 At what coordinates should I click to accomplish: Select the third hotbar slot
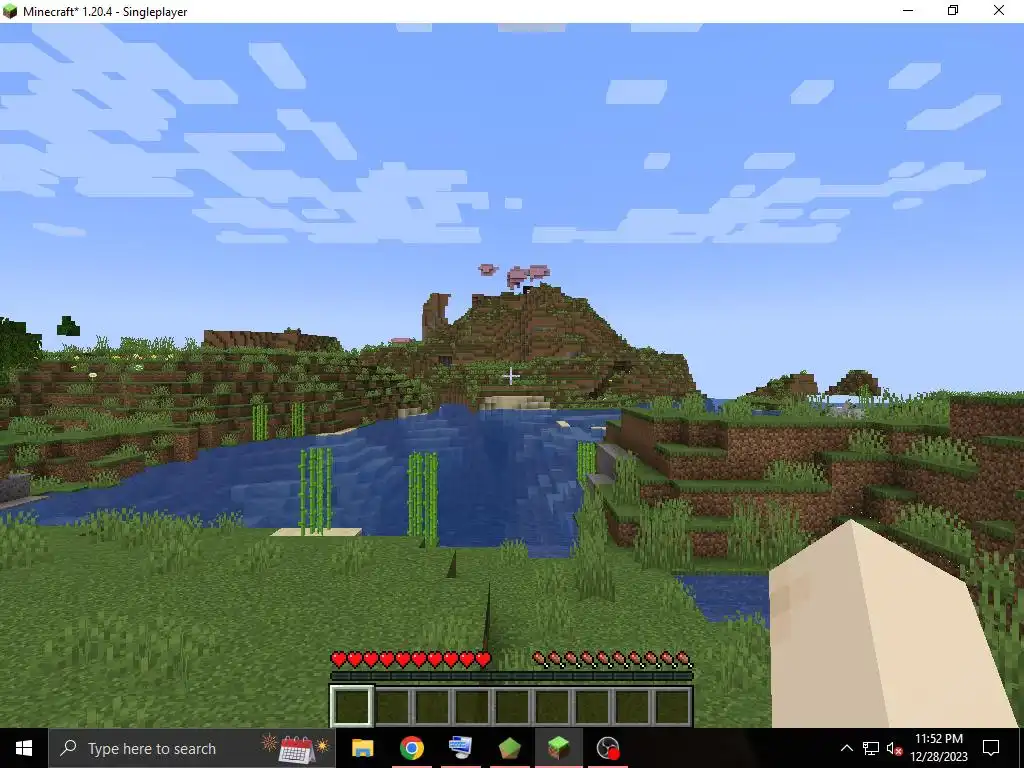(432, 706)
